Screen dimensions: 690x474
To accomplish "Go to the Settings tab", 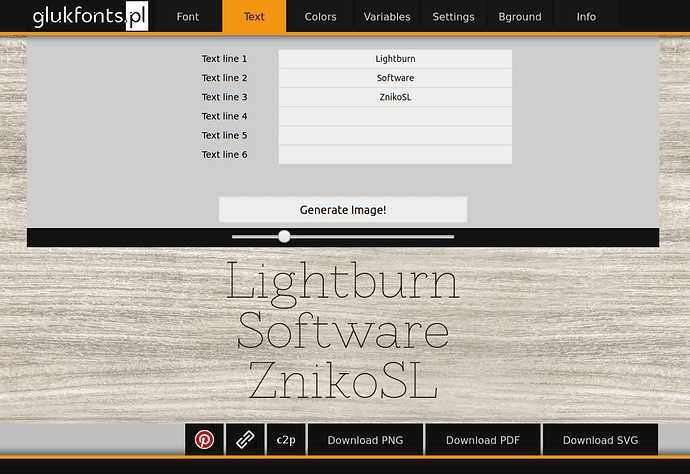I will pos(453,16).
